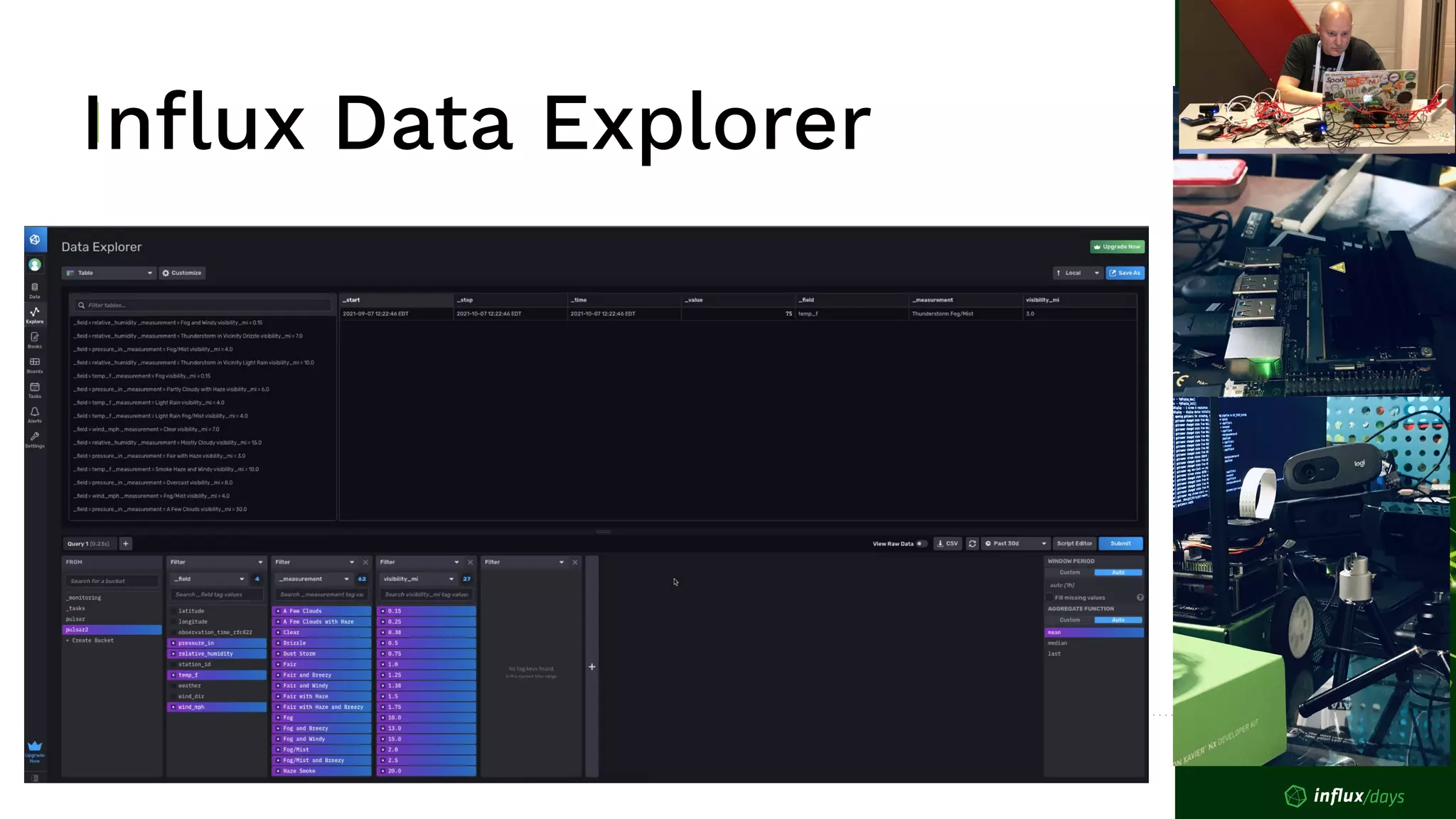Select the Query 1 tab
The height and width of the screenshot is (819, 1456).
click(89, 544)
